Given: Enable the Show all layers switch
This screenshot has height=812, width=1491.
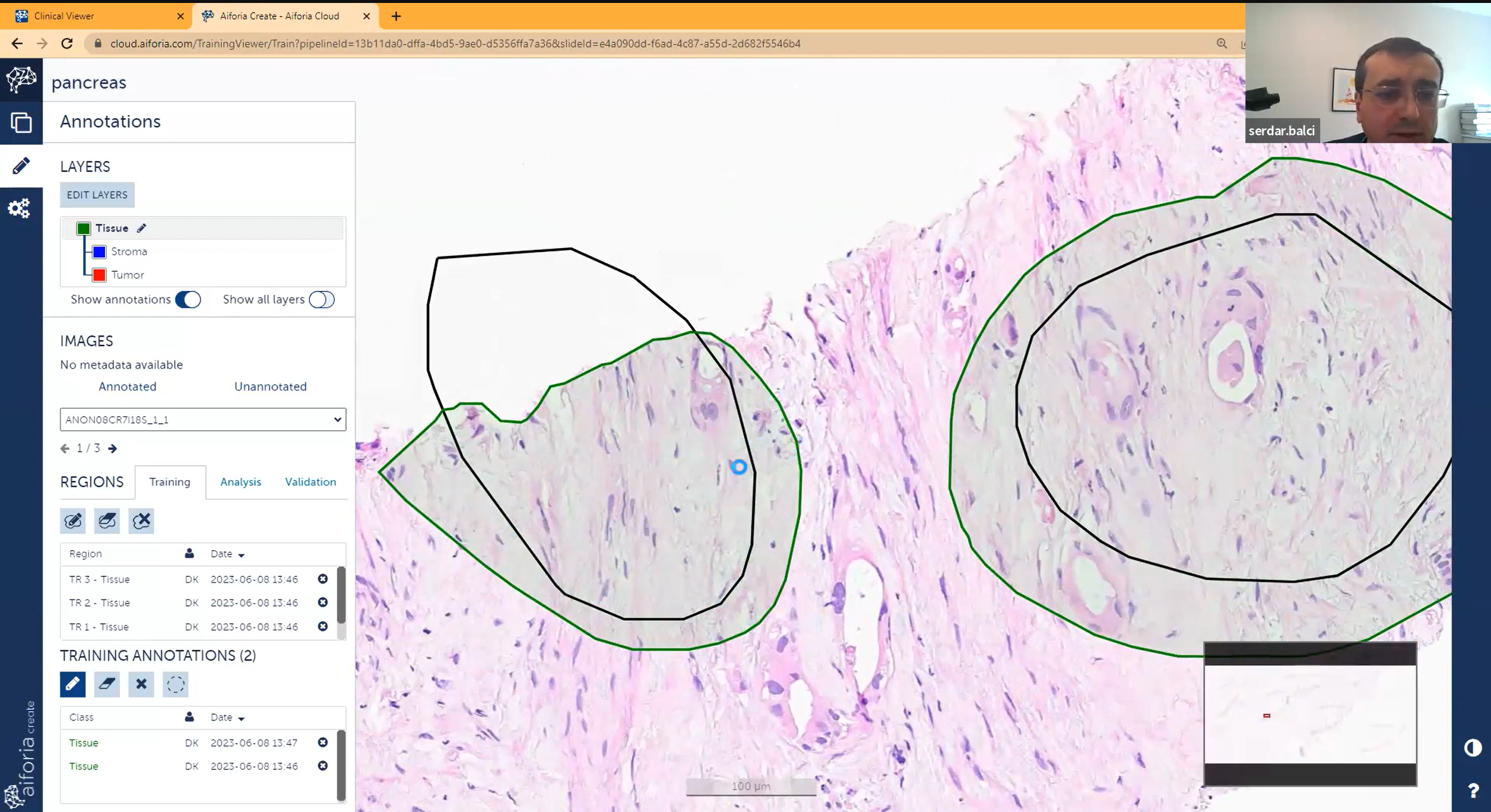Looking at the screenshot, I should 322,300.
